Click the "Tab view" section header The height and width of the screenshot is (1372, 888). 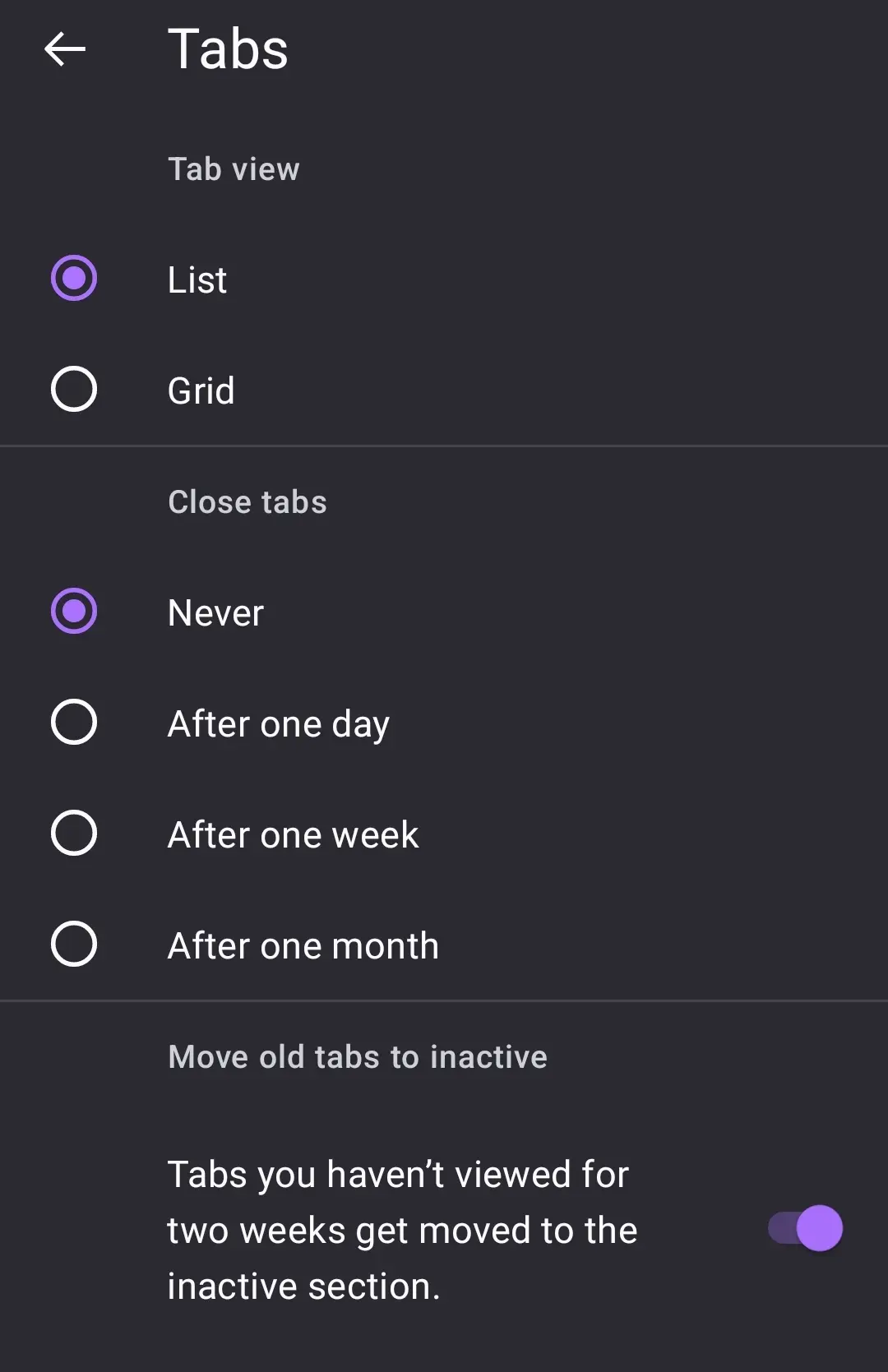[234, 169]
